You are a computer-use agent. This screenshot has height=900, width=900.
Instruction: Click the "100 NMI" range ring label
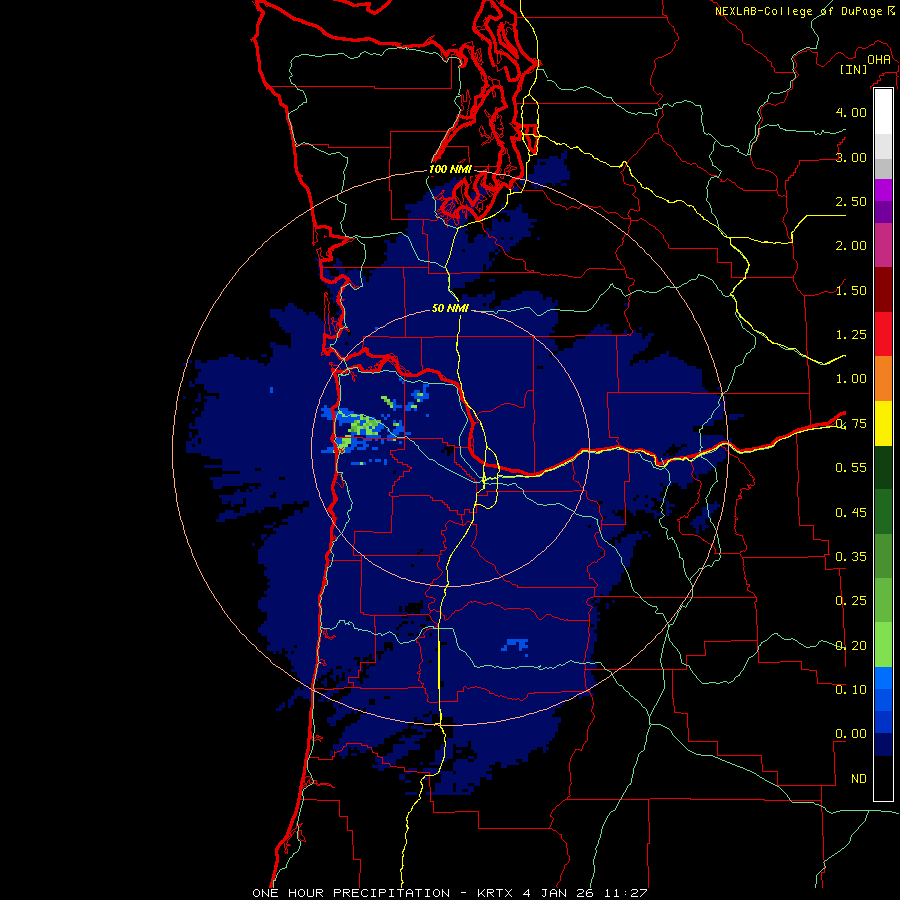click(x=451, y=169)
